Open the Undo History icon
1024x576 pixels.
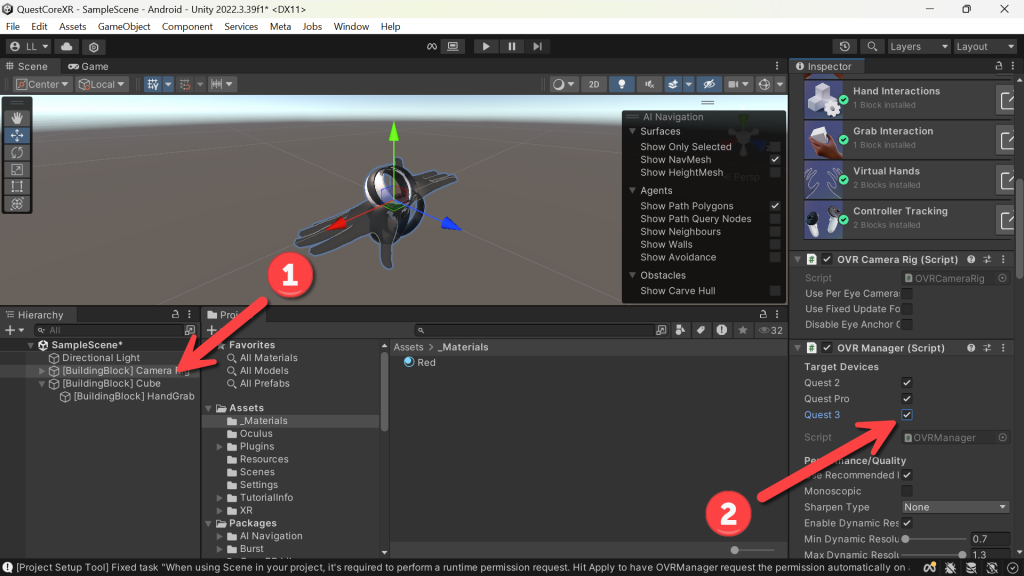point(844,46)
